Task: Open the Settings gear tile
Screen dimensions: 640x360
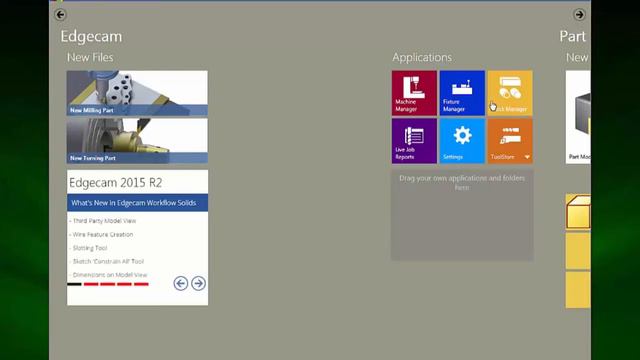Action: (x=462, y=141)
